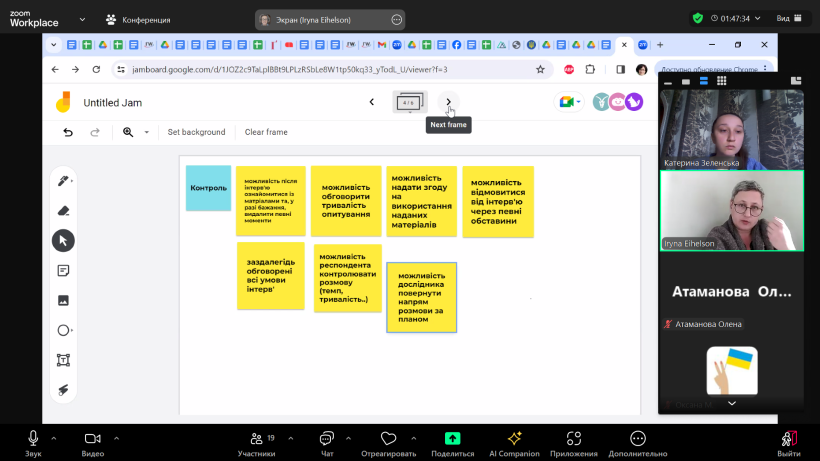Click Set background button
Image resolution: width=820 pixels, height=461 pixels.
196,132
